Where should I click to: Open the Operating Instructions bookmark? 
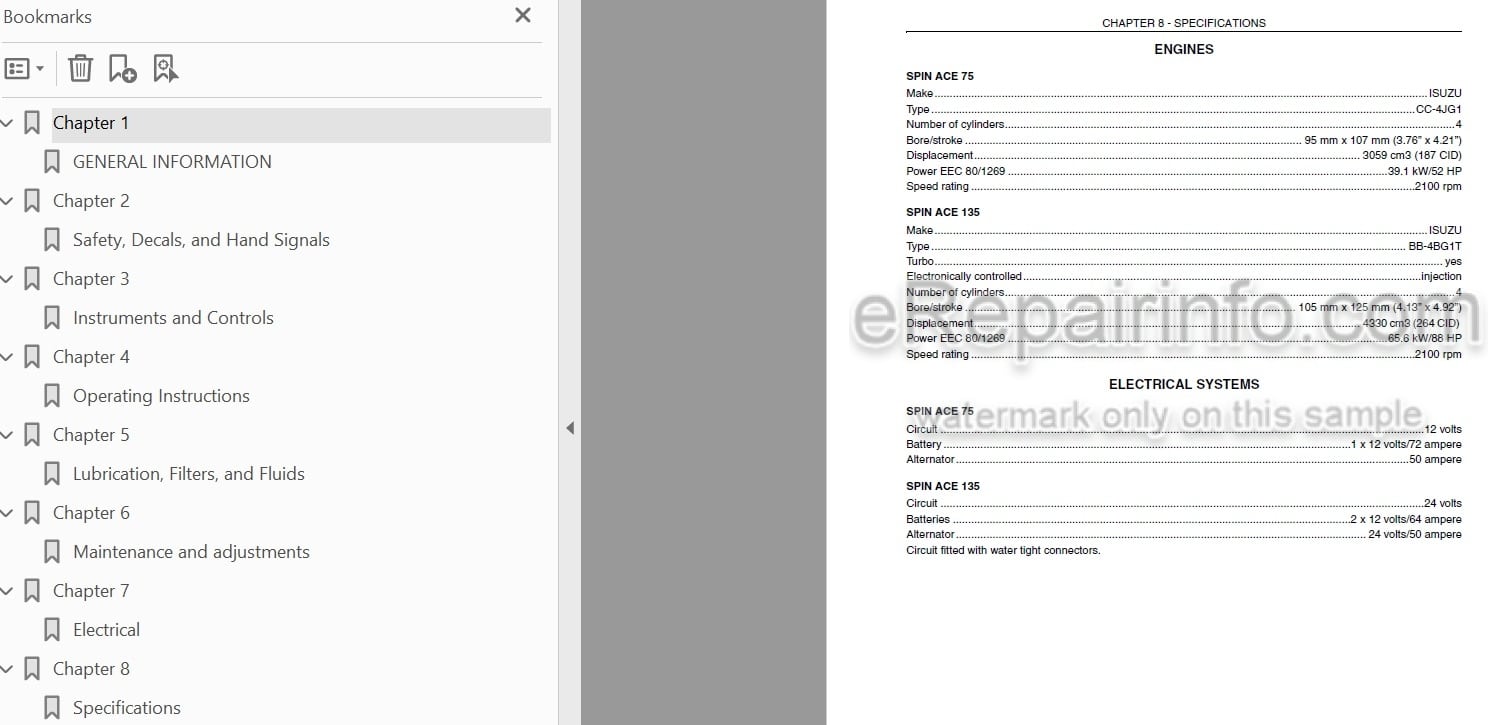click(x=161, y=396)
